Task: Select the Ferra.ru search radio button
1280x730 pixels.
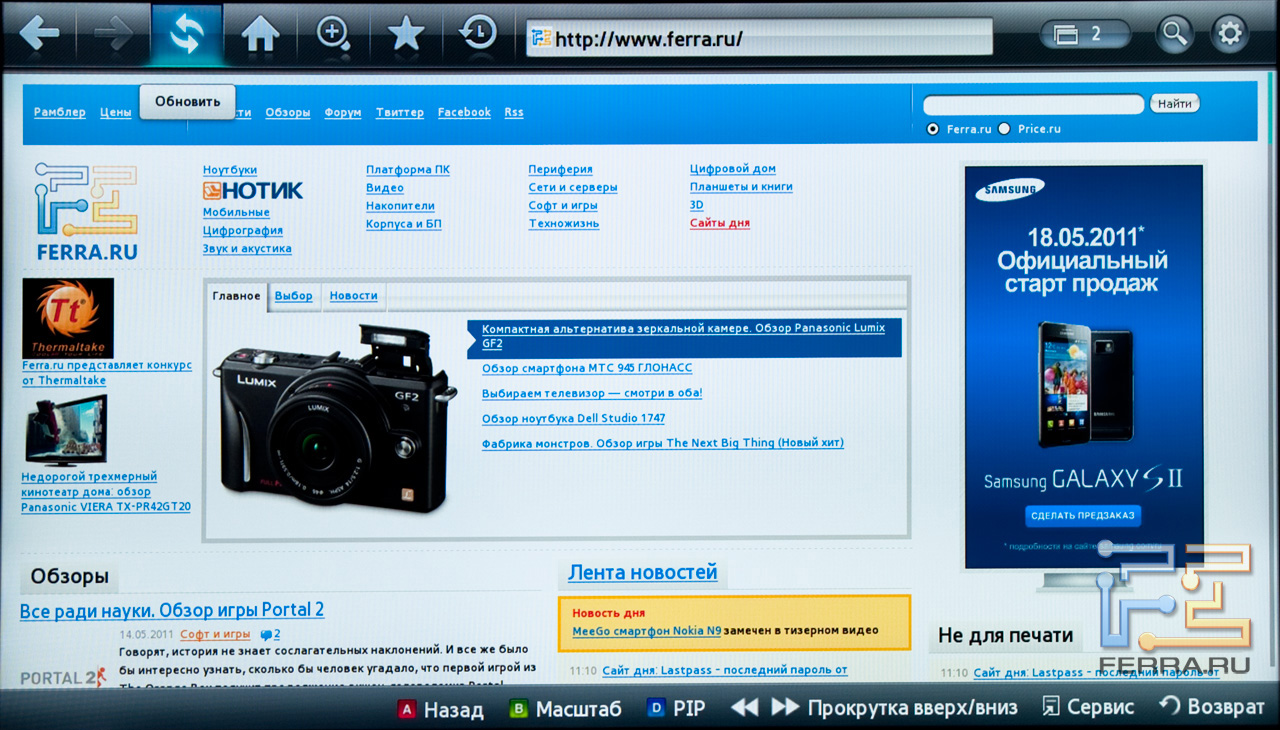Action: point(933,129)
